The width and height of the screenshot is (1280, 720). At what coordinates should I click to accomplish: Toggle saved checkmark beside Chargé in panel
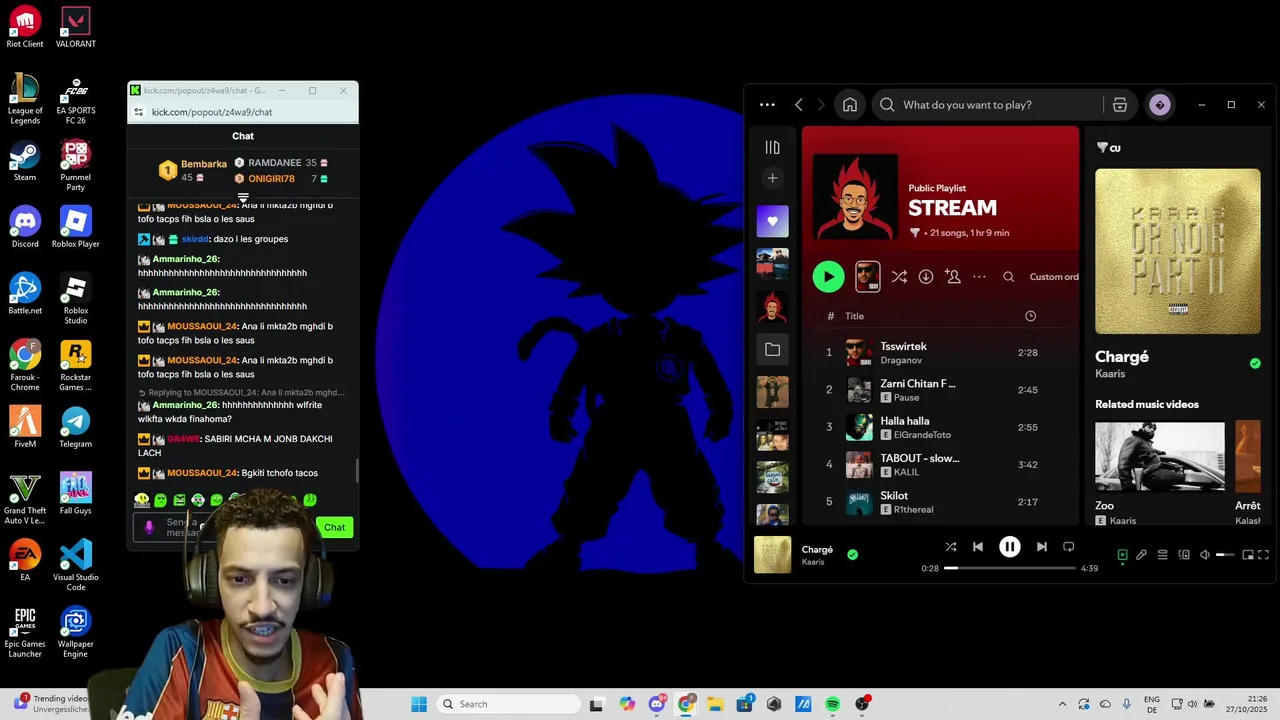[1255, 363]
